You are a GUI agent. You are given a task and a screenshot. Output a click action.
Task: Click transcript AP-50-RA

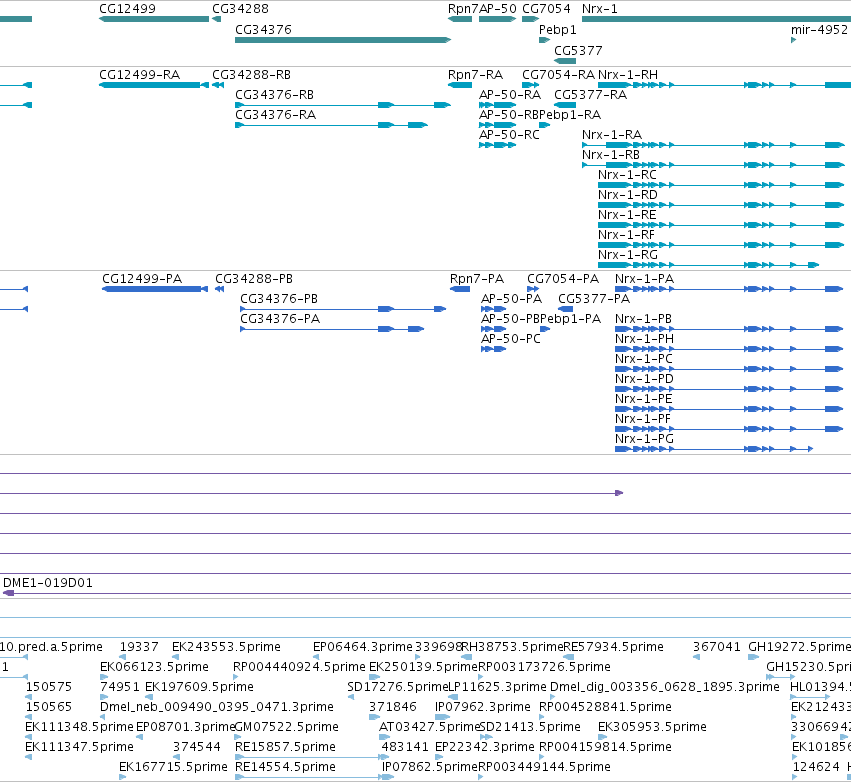pos(510,94)
